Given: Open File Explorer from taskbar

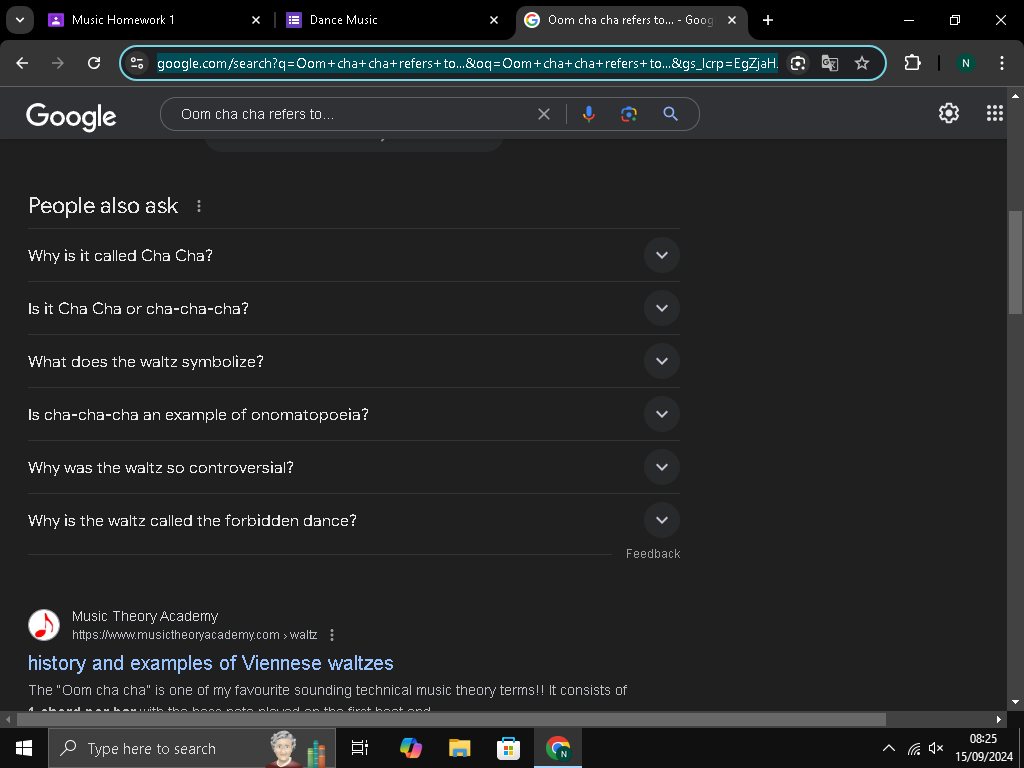Looking at the screenshot, I should 460,748.
